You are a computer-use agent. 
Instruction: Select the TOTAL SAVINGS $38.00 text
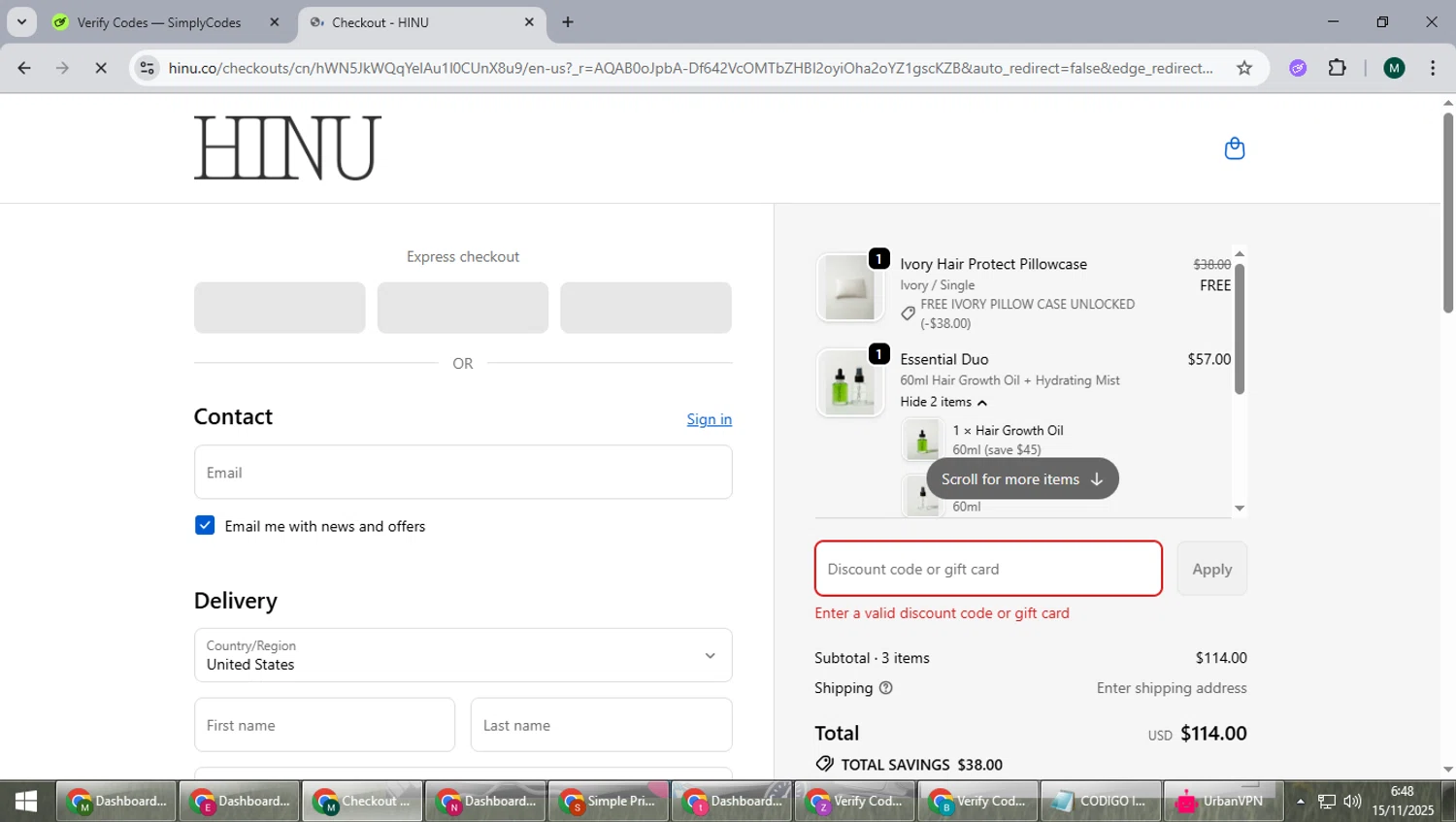click(921, 765)
